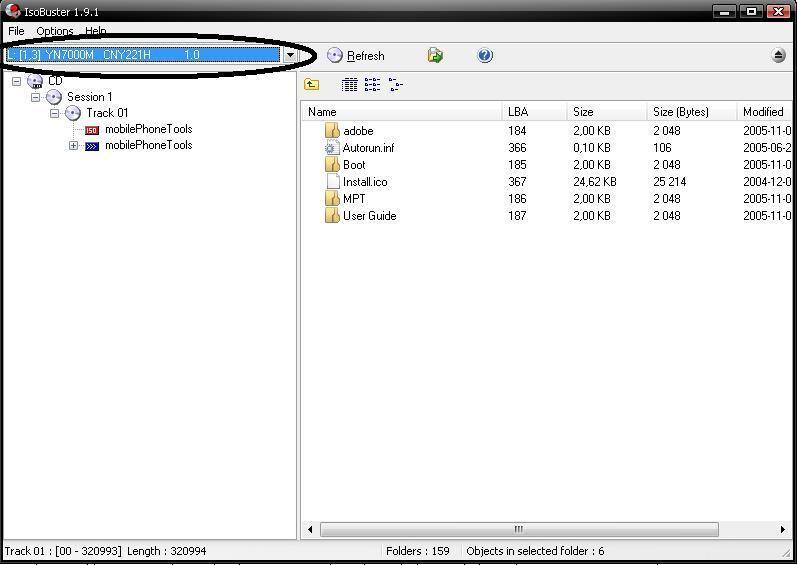Go up one folder level icon
797x565 pixels.
click(x=312, y=84)
